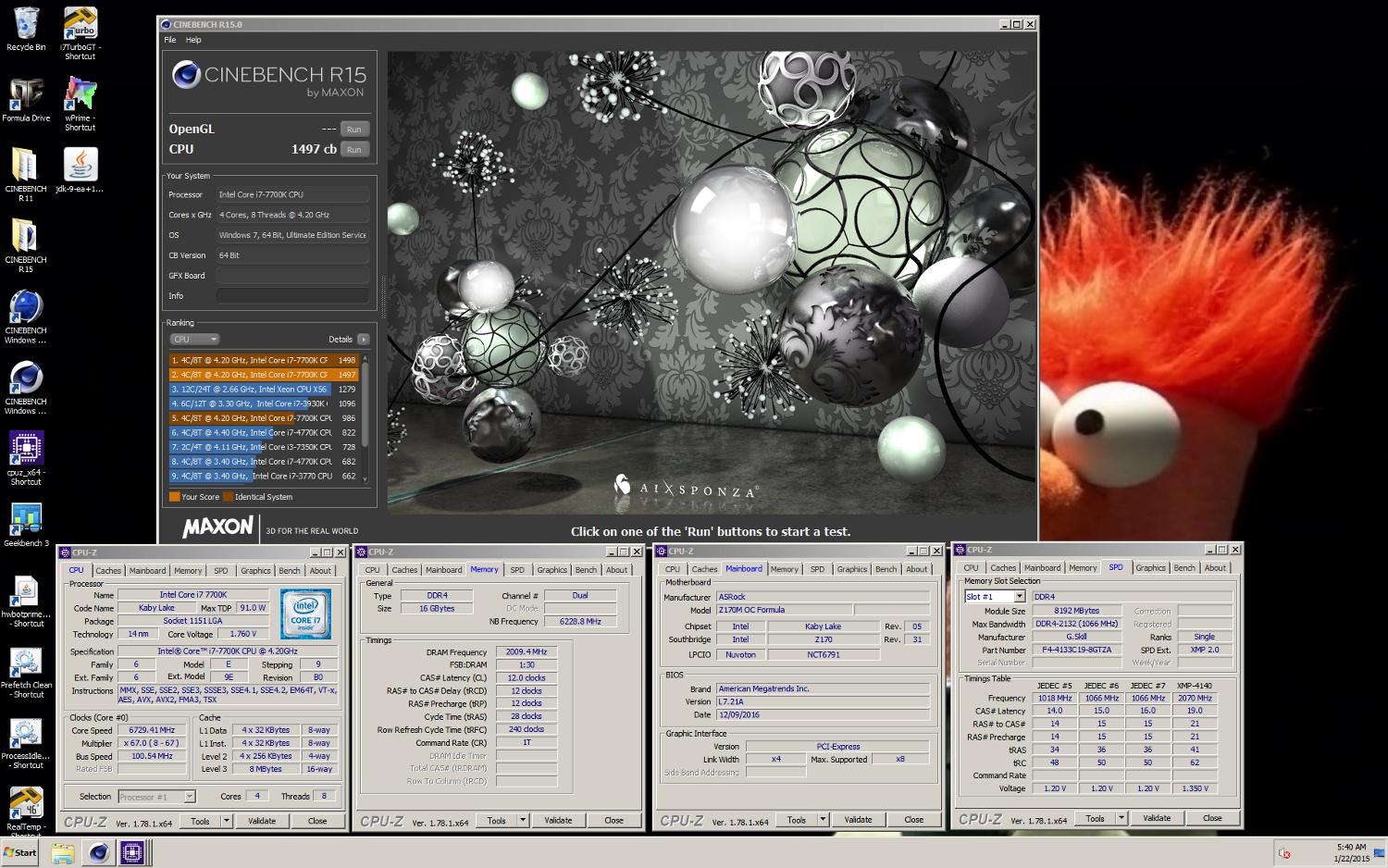Open the CINEBENCH R15 folder icon

pyautogui.click(x=26, y=246)
